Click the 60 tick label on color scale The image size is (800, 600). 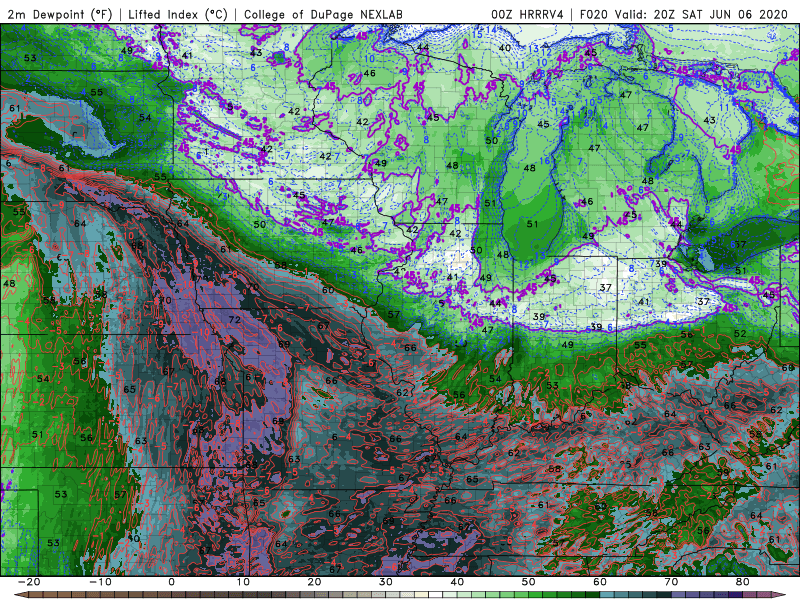coord(600,582)
